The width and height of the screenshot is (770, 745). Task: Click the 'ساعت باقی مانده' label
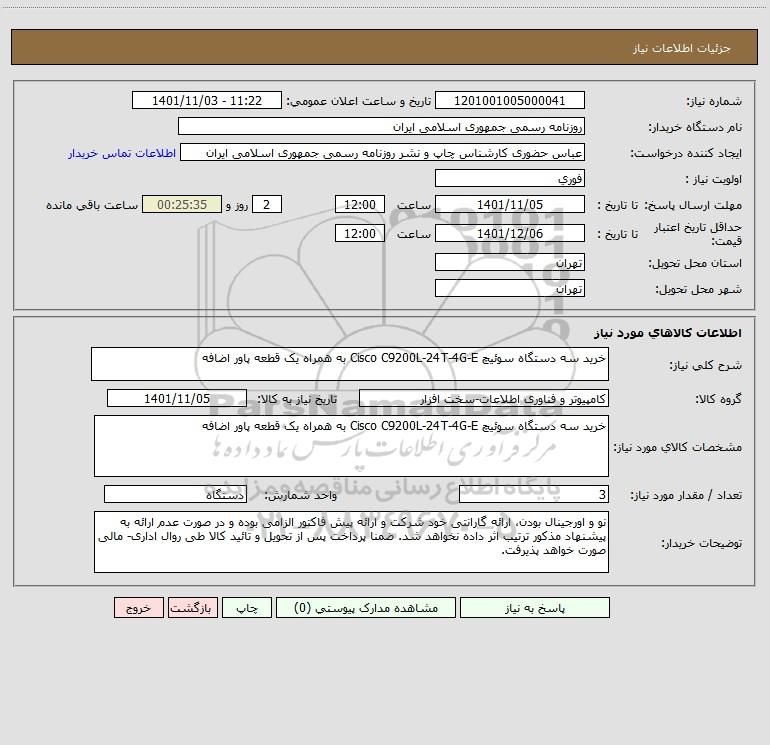(x=92, y=205)
